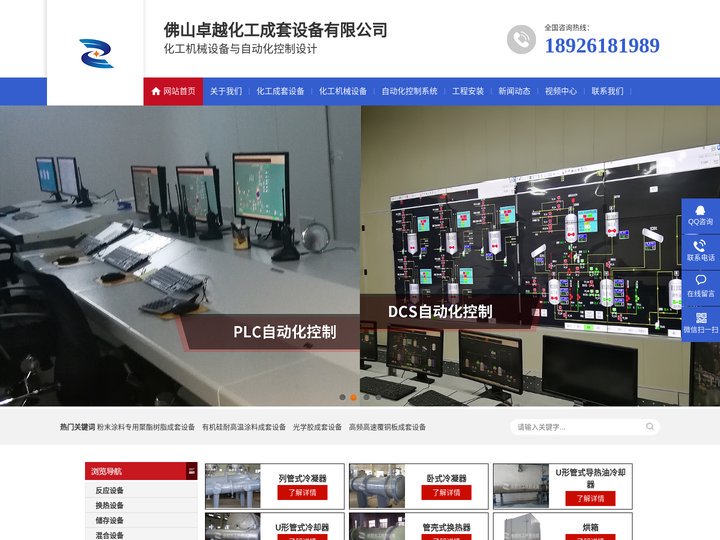Screen dimensions: 720x540
Task: Open the 管壳式换热器 product thumbnail
Action: click(x=377, y=527)
